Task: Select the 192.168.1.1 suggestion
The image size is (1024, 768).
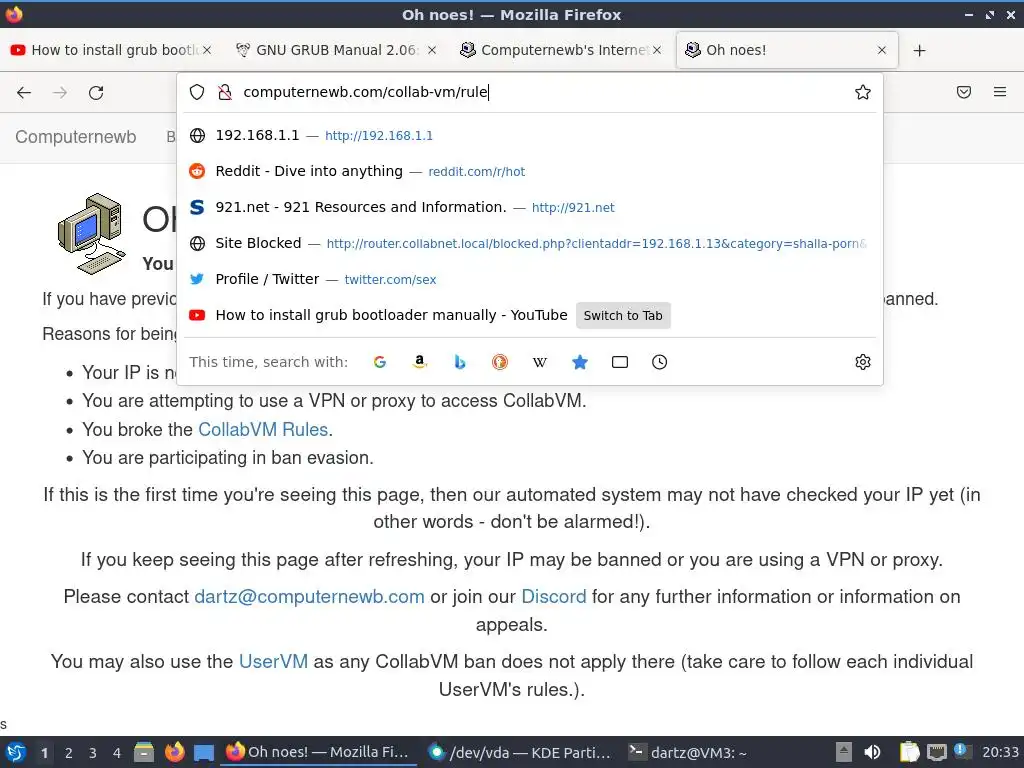Action: coord(530,135)
